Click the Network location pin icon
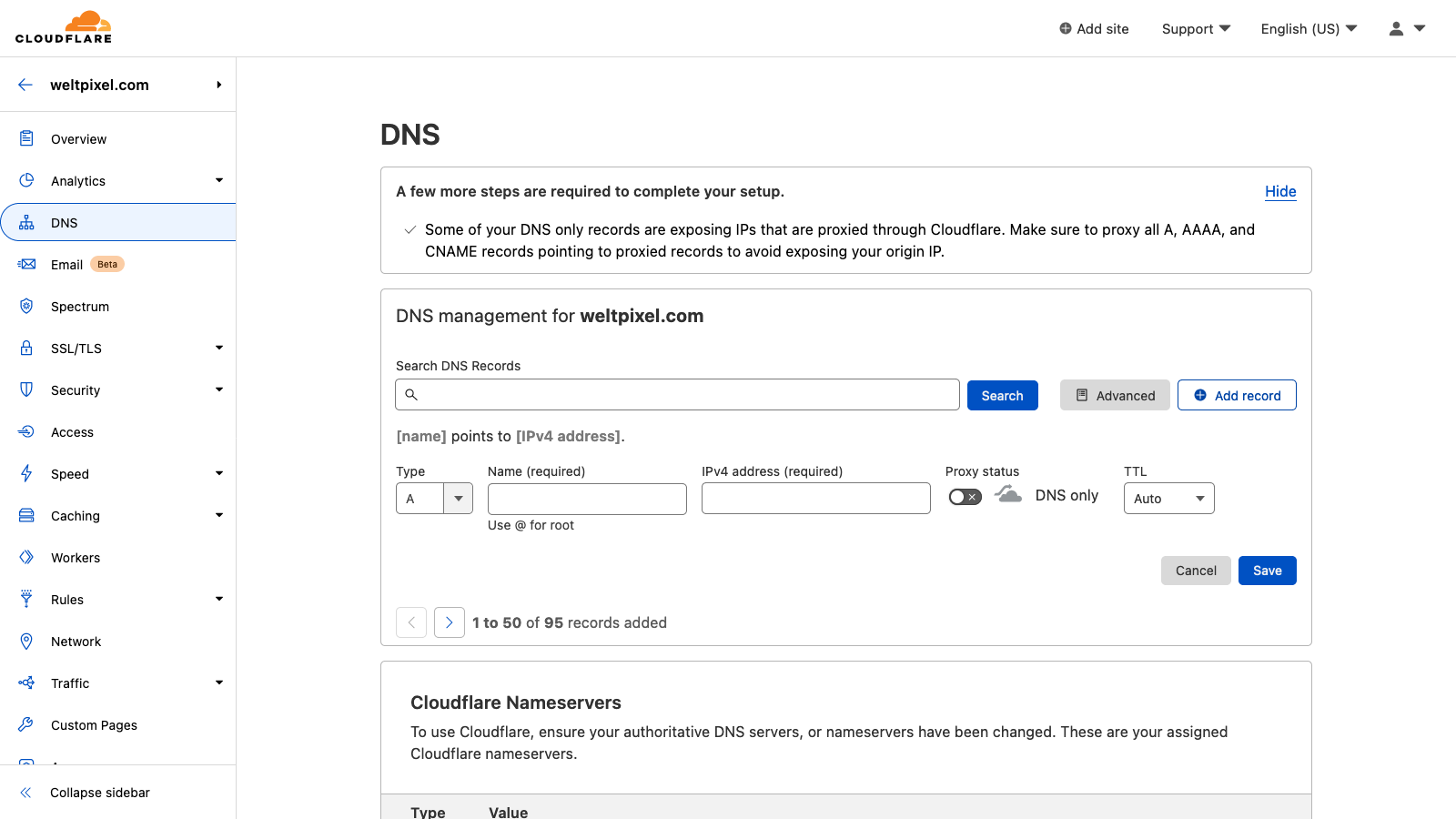 pyautogui.click(x=26, y=642)
